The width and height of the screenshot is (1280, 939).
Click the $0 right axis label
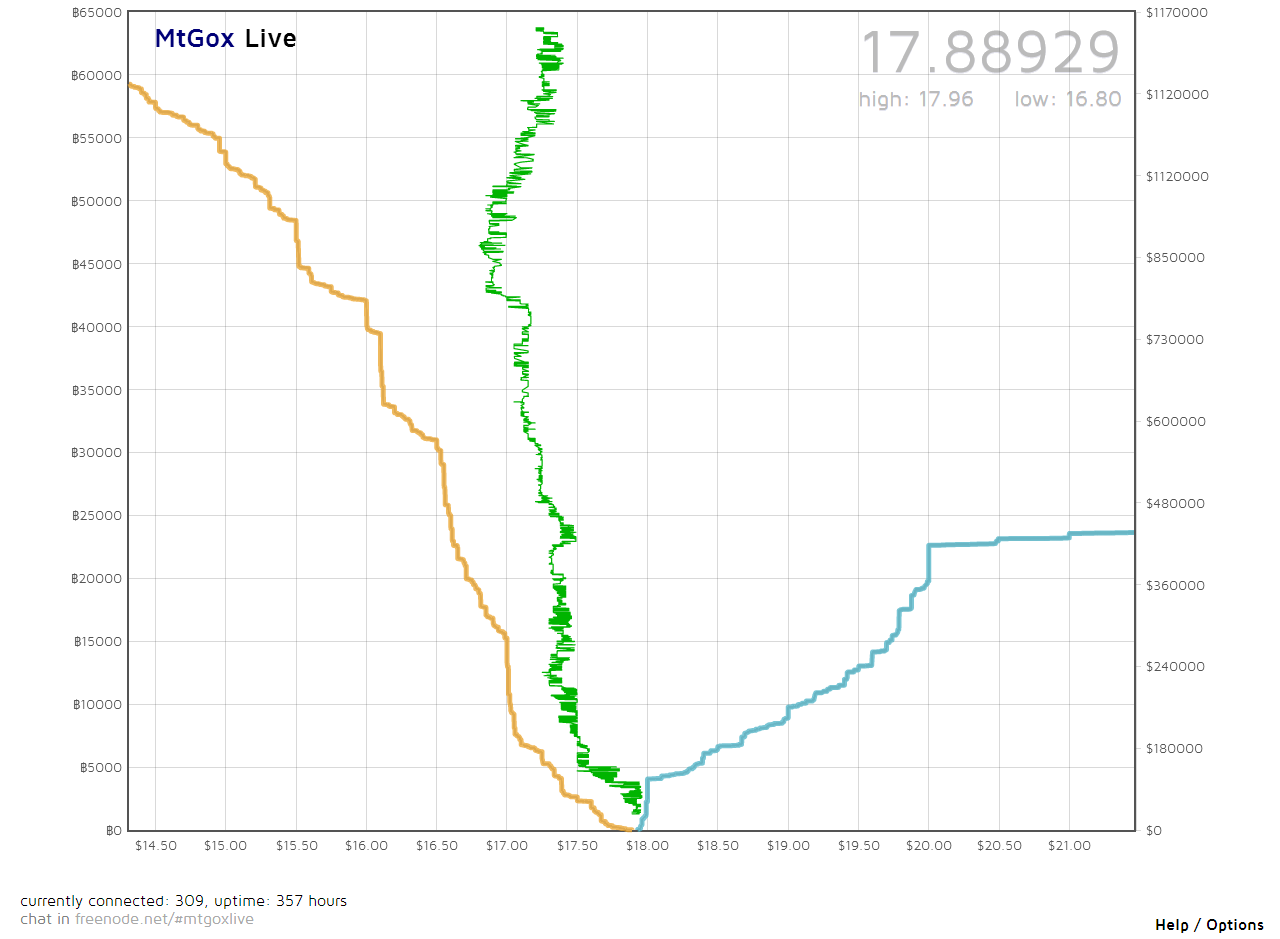tap(1154, 831)
